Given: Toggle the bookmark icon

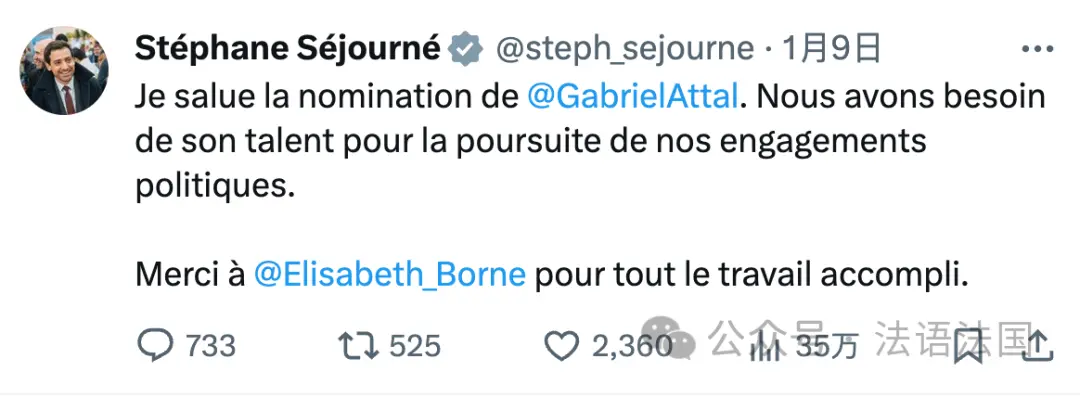Looking at the screenshot, I should click(968, 346).
